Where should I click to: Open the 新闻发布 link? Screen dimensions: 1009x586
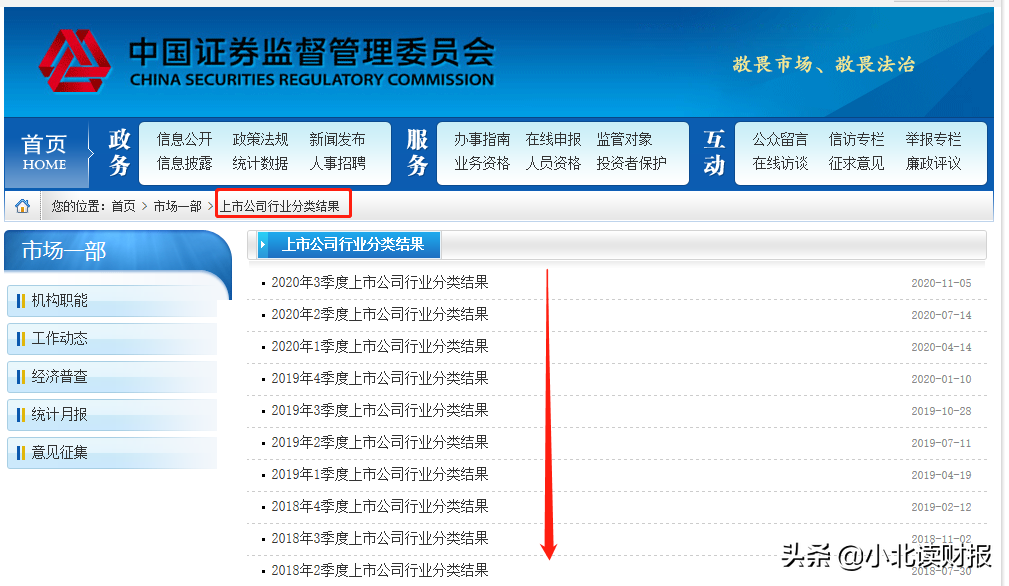click(338, 140)
